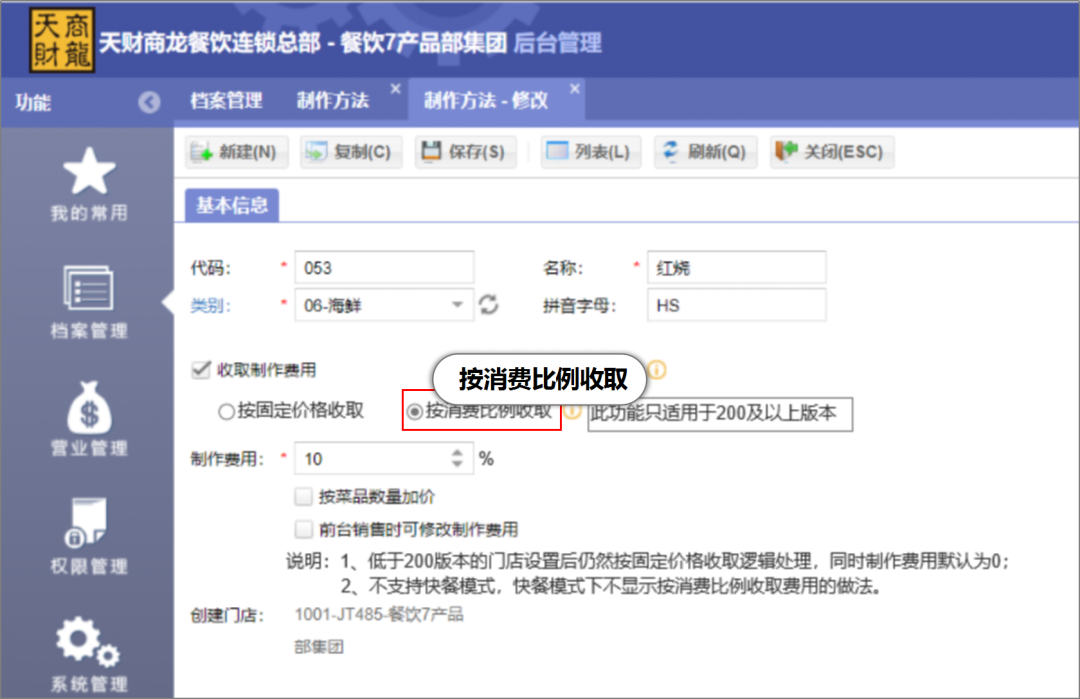
Task: Enable 前台销售时可修改制作费用 checkbox
Action: [303, 529]
